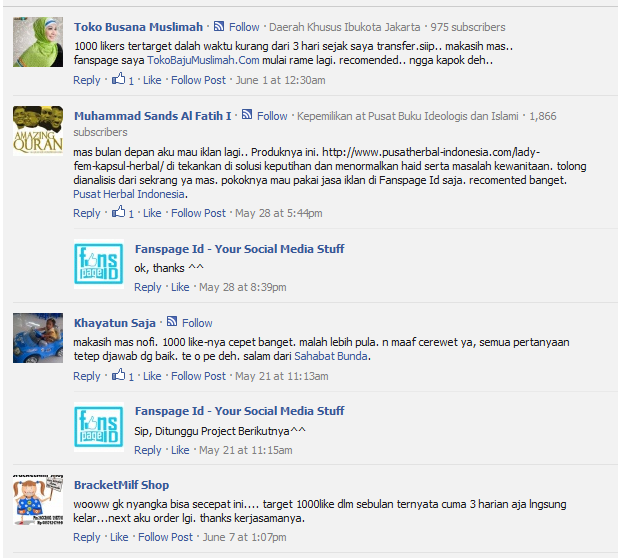Follow Post on Khayatun Saja's comment
Screen dimensions: 621x558
point(198,376)
